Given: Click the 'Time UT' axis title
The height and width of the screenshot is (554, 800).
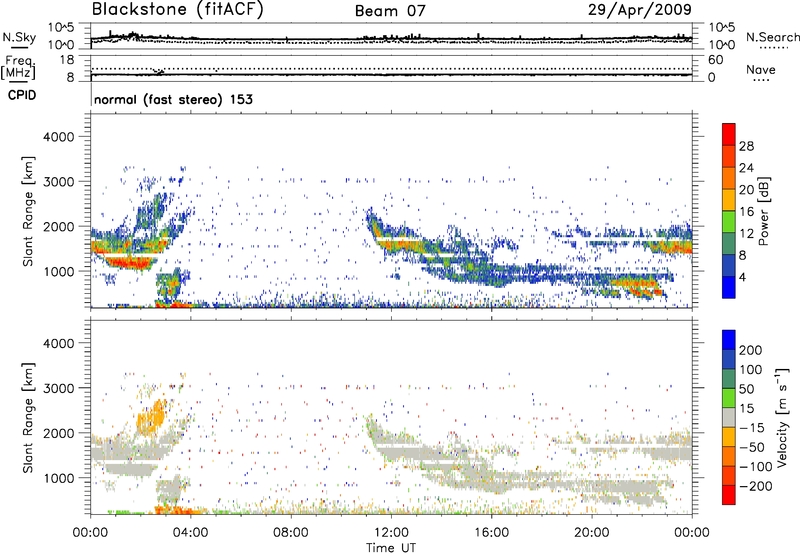Looking at the screenshot, I should pyautogui.click(x=391, y=548).
